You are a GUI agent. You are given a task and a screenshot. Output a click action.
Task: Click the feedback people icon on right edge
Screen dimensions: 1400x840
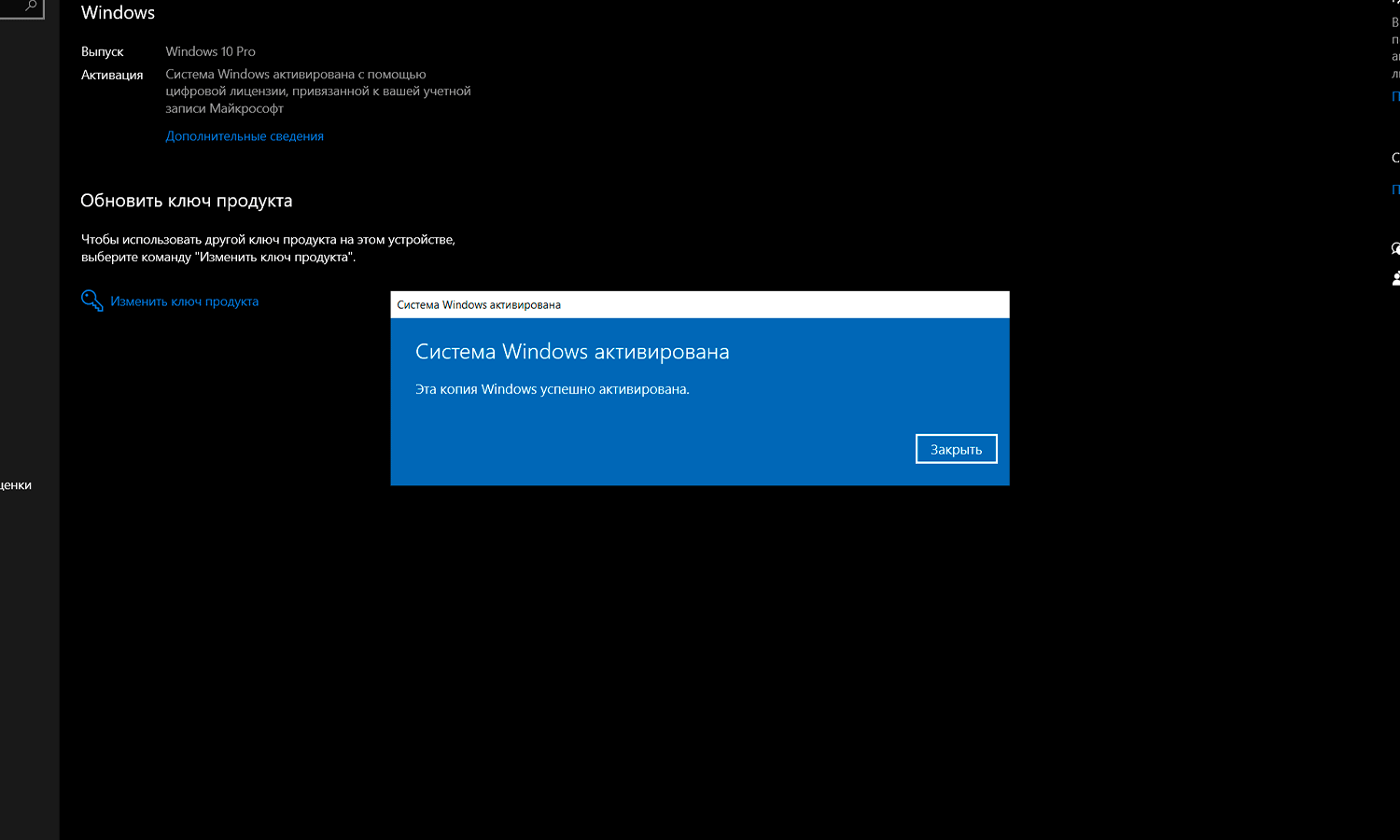tap(1394, 277)
